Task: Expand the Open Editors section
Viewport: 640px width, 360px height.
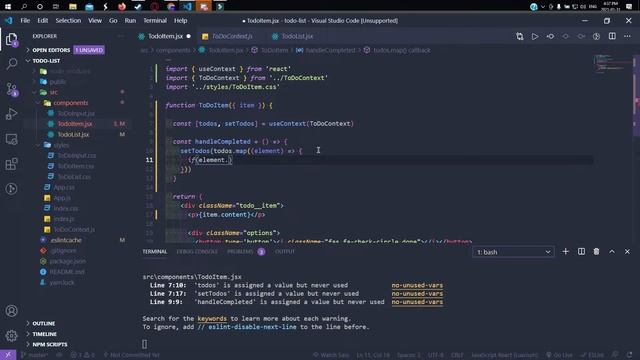Action: click(x=51, y=50)
